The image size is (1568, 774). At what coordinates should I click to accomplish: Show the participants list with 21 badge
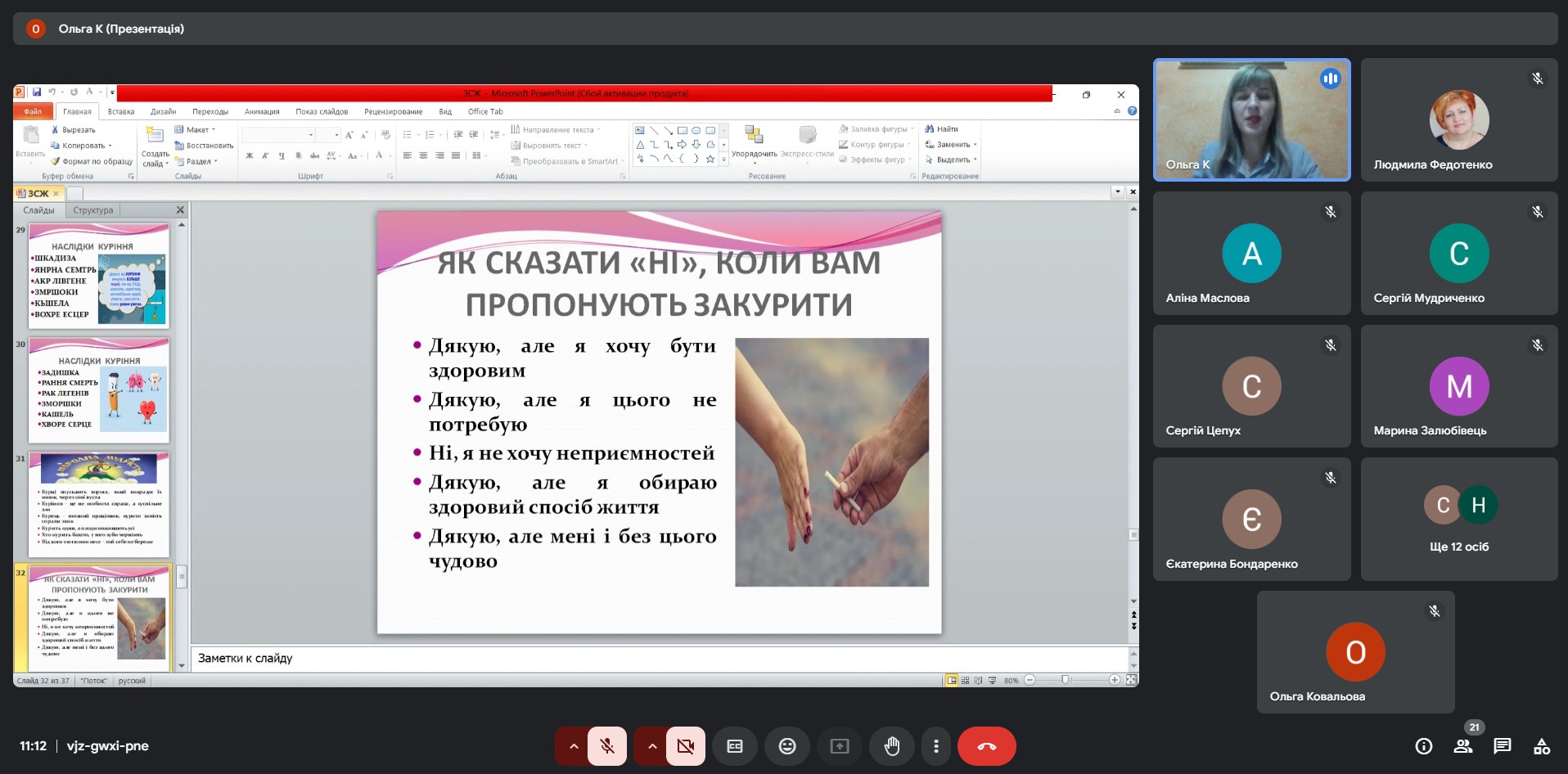pos(1463,746)
